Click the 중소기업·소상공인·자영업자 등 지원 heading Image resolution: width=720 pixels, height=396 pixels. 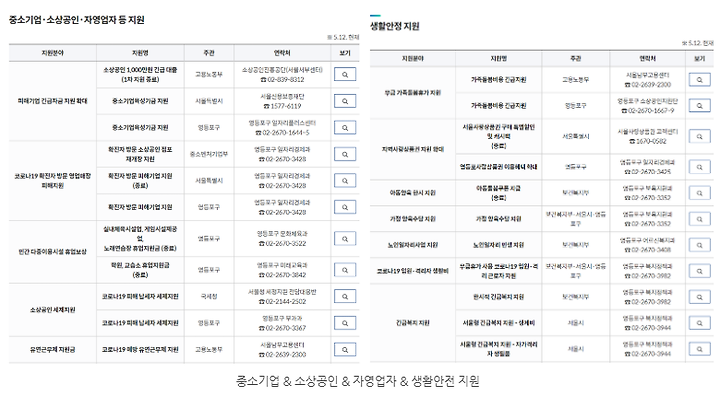click(77, 20)
